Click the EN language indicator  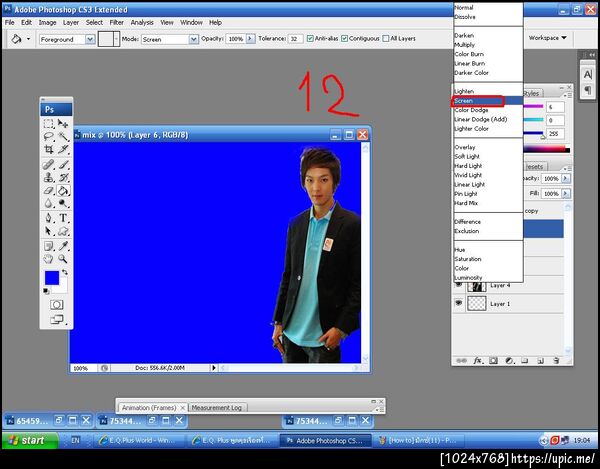tap(76, 440)
